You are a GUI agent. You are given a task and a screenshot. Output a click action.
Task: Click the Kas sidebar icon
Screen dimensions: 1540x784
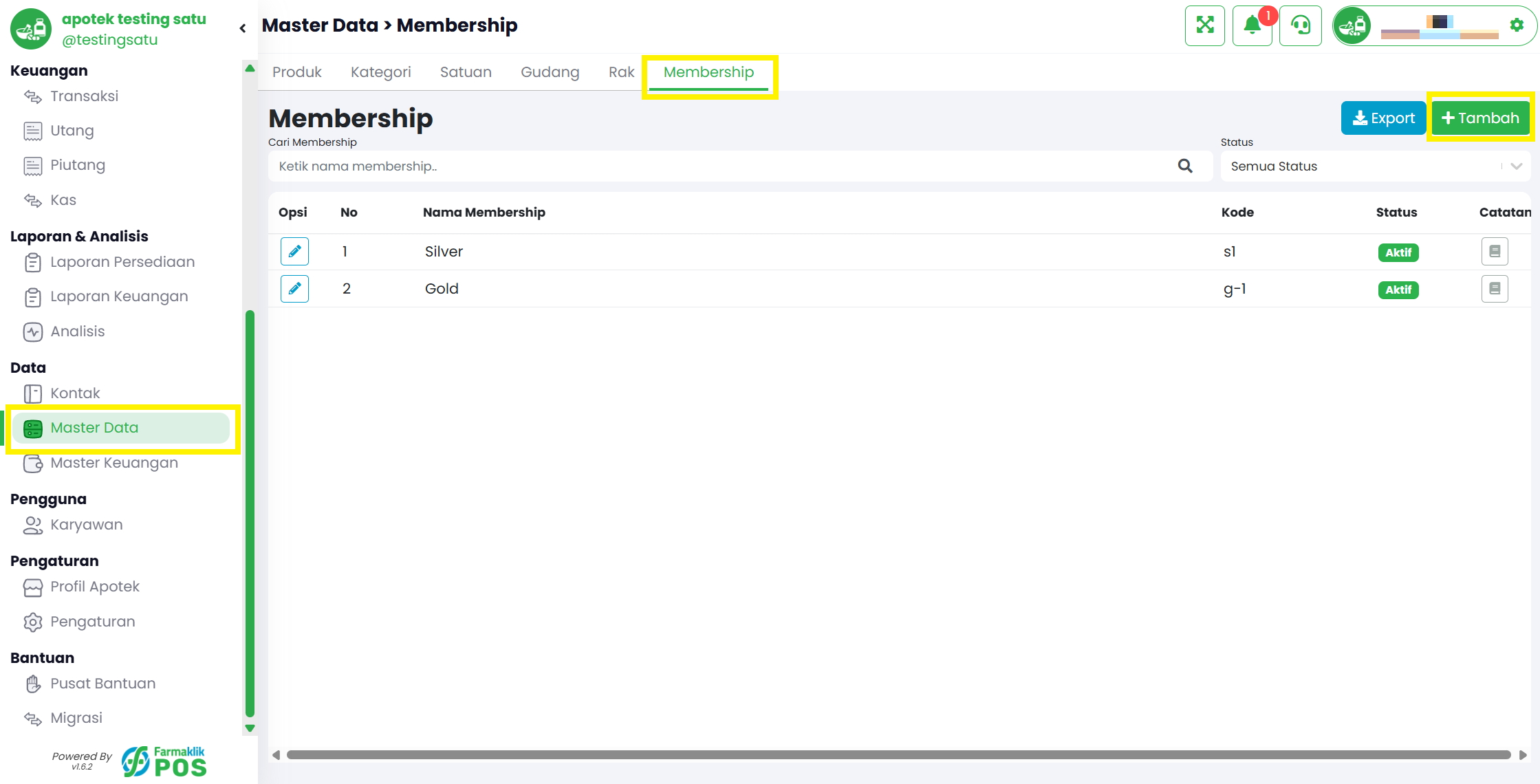tap(32, 200)
